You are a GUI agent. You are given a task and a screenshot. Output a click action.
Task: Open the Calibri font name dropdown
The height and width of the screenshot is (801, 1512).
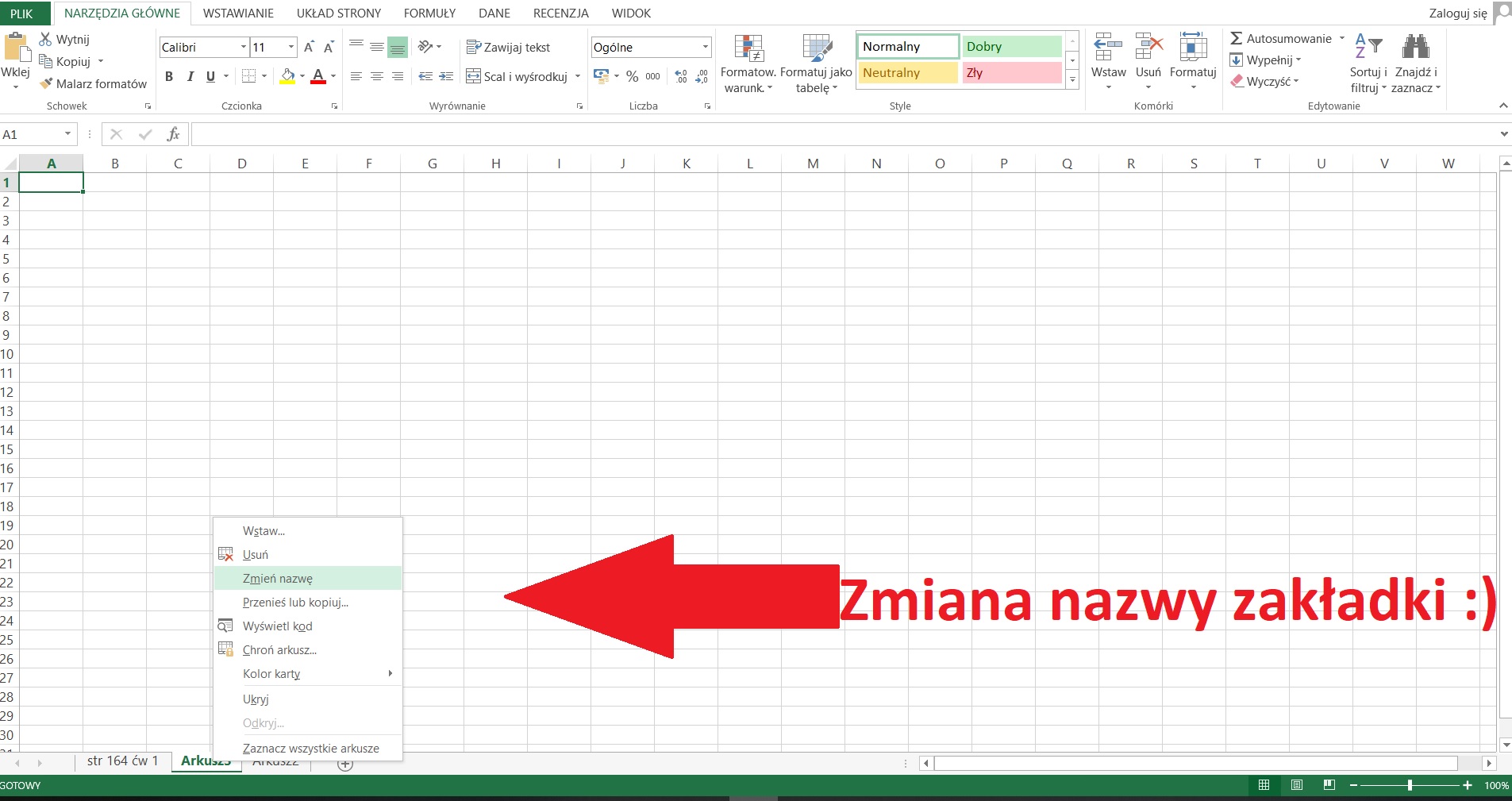click(x=244, y=47)
